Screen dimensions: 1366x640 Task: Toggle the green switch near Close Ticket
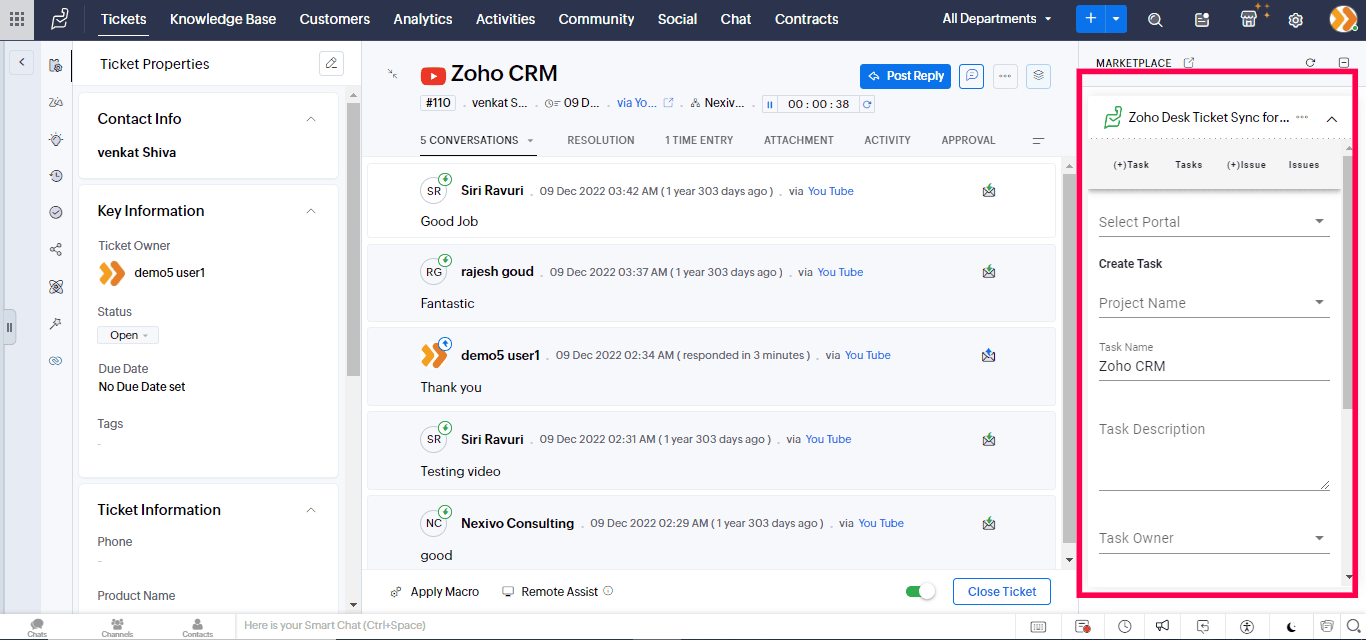pos(920,591)
